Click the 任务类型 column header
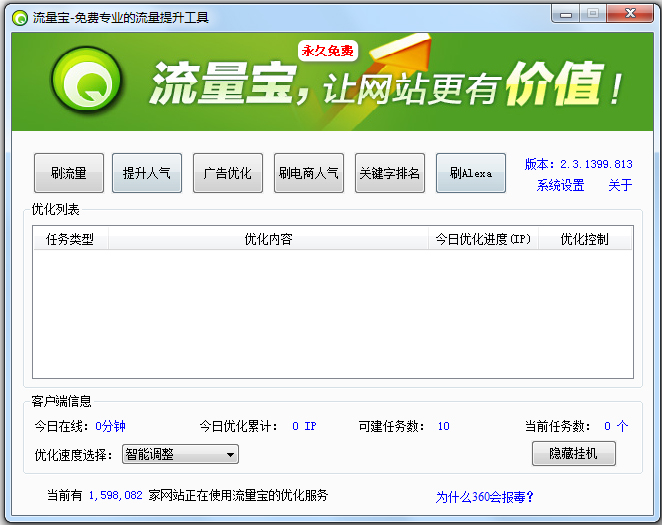 point(70,239)
